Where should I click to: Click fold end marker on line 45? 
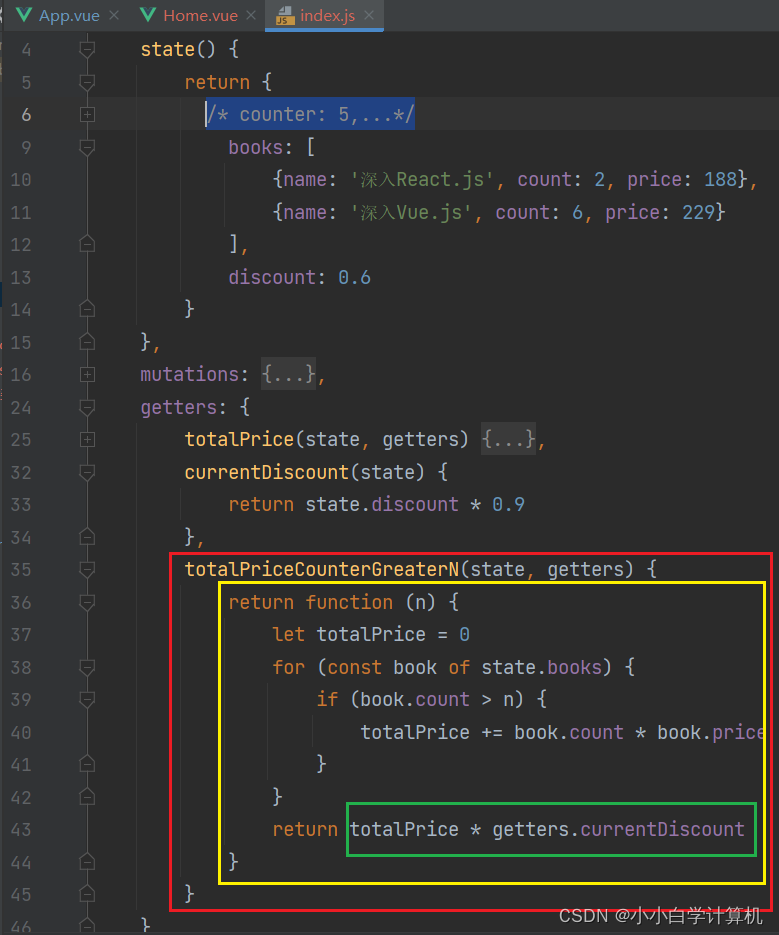87,894
